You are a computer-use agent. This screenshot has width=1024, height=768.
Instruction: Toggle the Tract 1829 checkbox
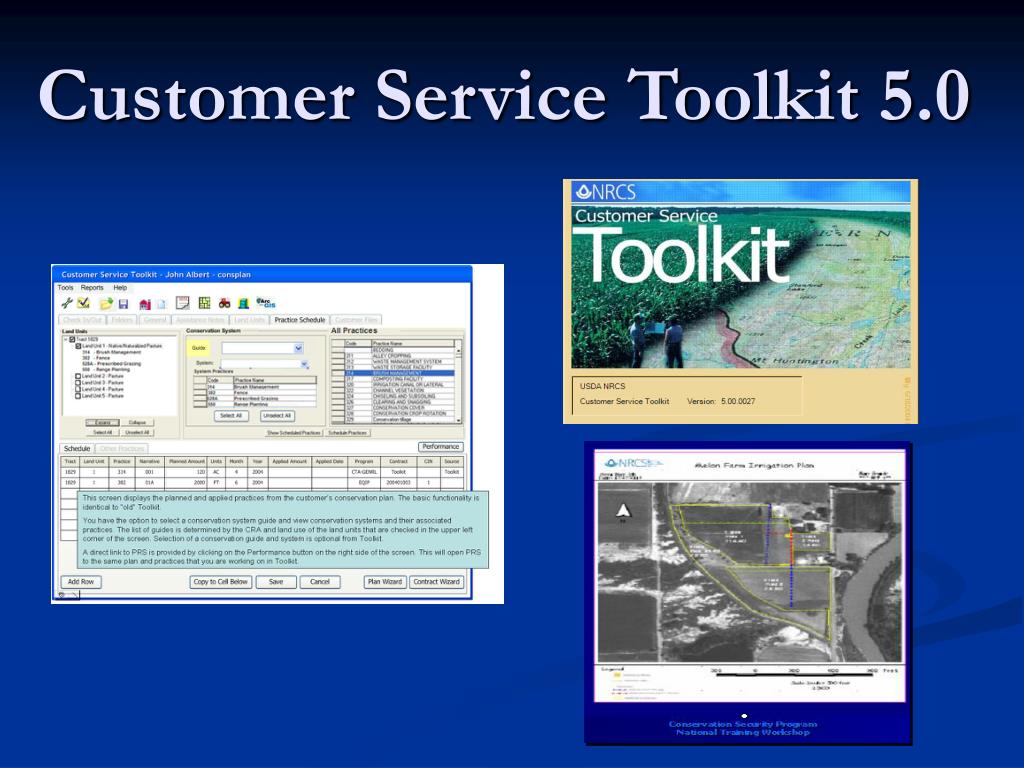point(72,340)
